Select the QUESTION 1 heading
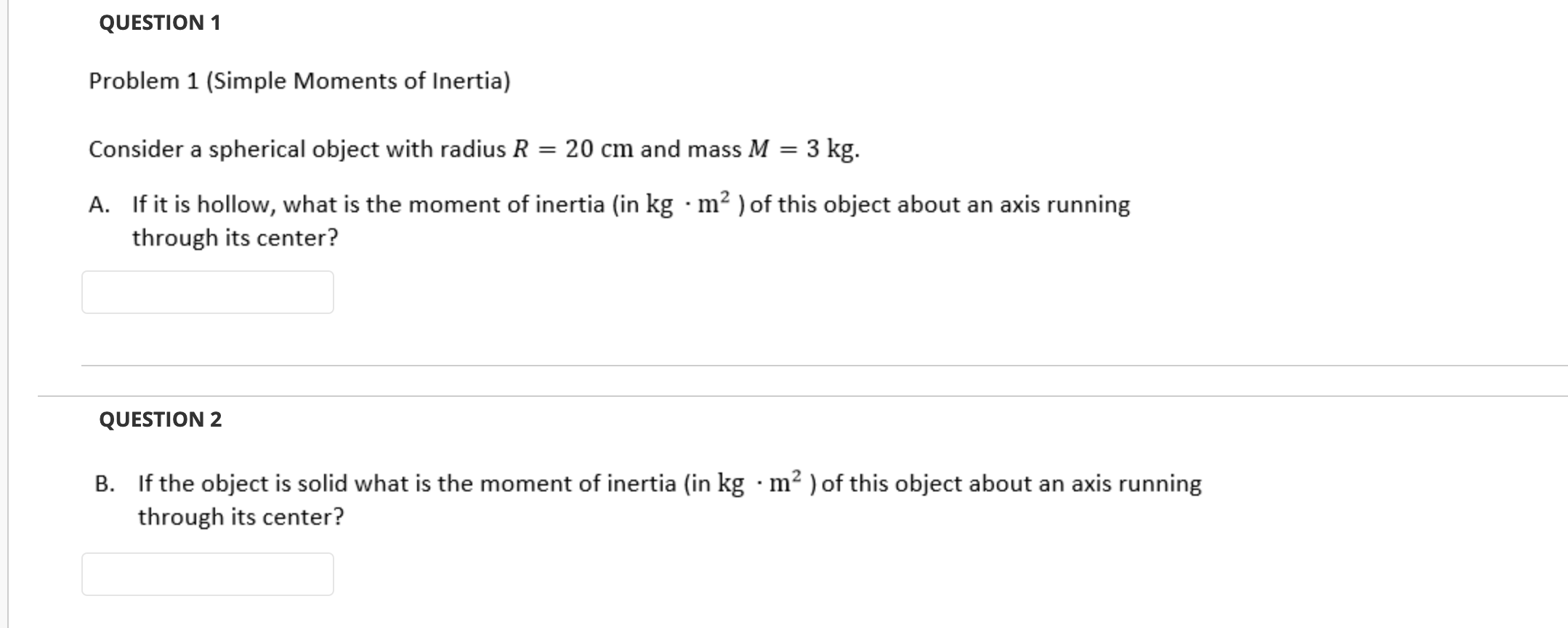Screen dimensions: 1568x628 (158, 23)
